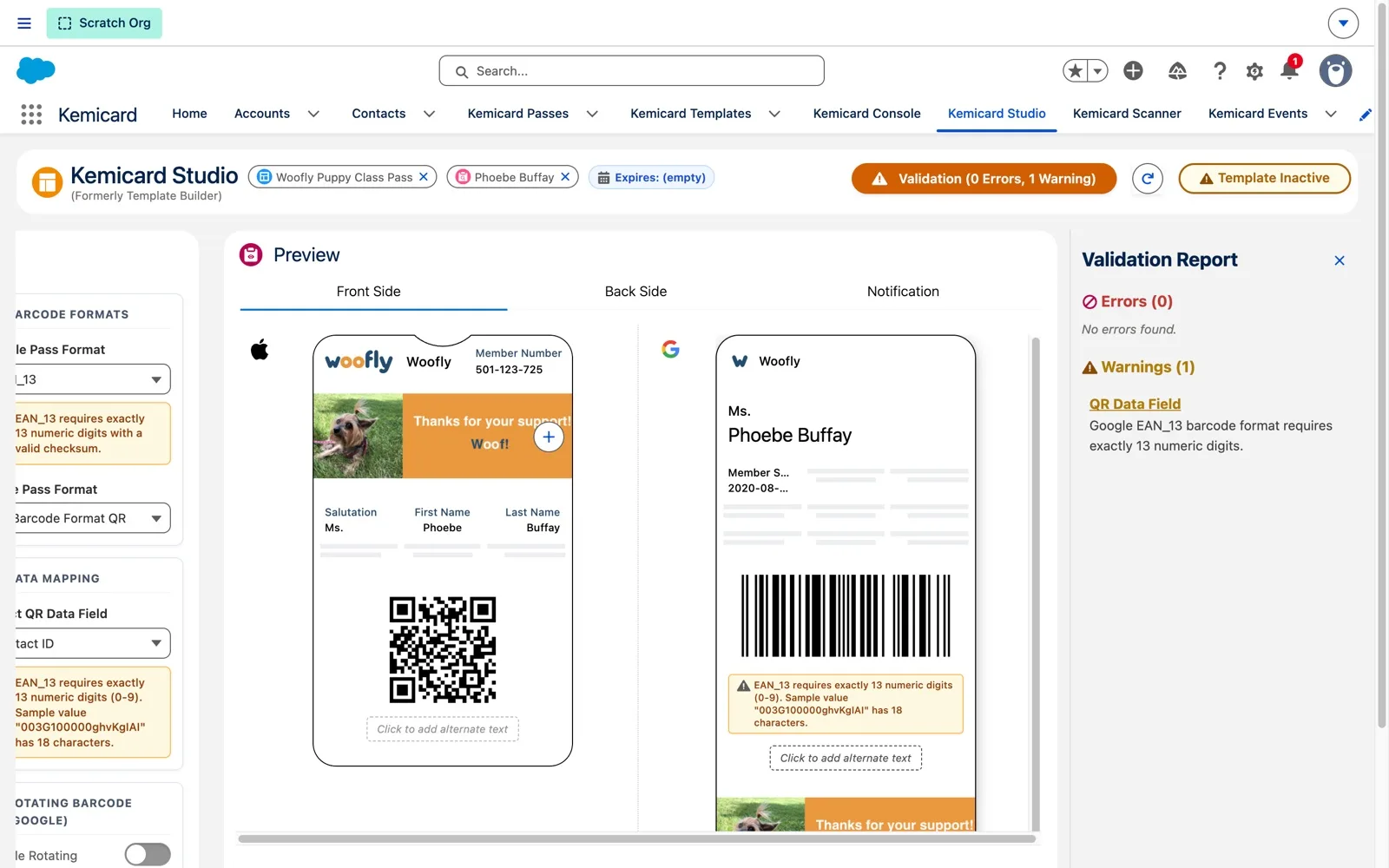Open the QR Data Field warning link
Screen dimensions: 1389x868
point(1135,404)
